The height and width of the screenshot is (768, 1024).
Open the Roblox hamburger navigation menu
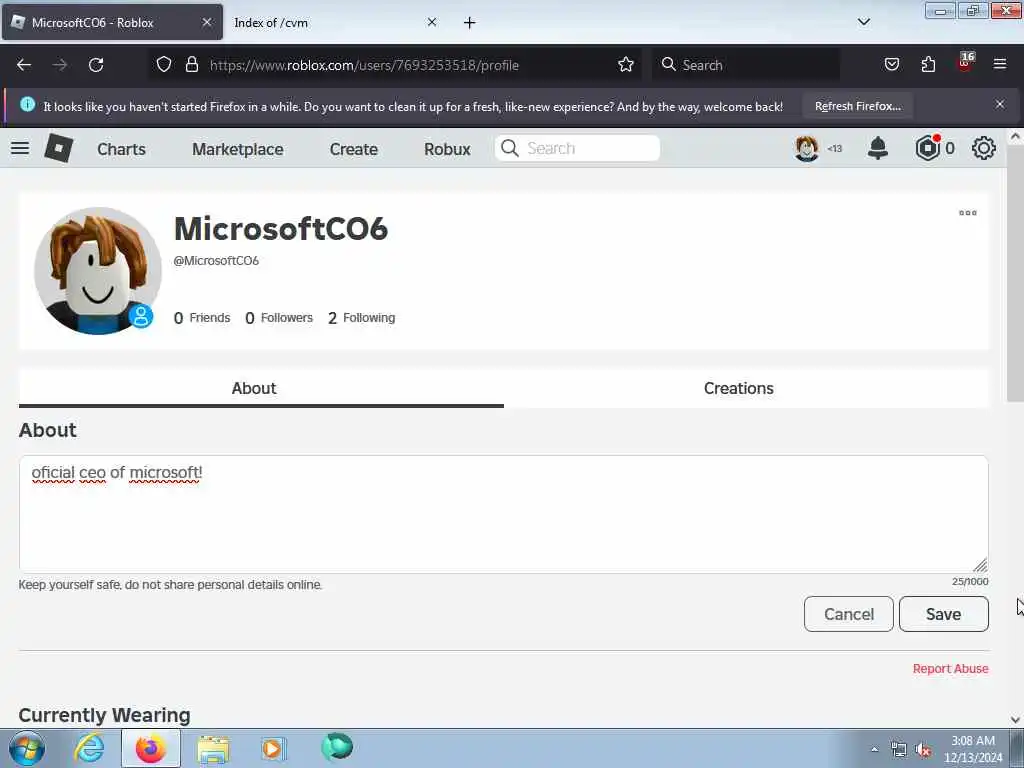(x=20, y=148)
